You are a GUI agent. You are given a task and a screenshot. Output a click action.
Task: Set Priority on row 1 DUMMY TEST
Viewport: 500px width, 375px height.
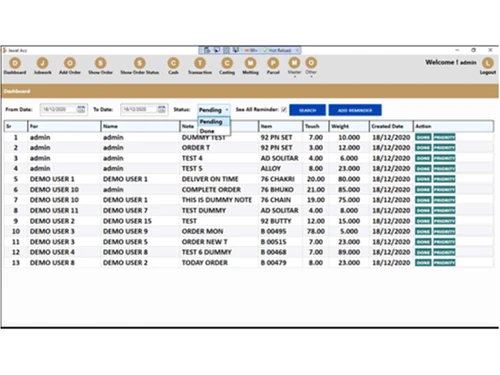[444, 137]
